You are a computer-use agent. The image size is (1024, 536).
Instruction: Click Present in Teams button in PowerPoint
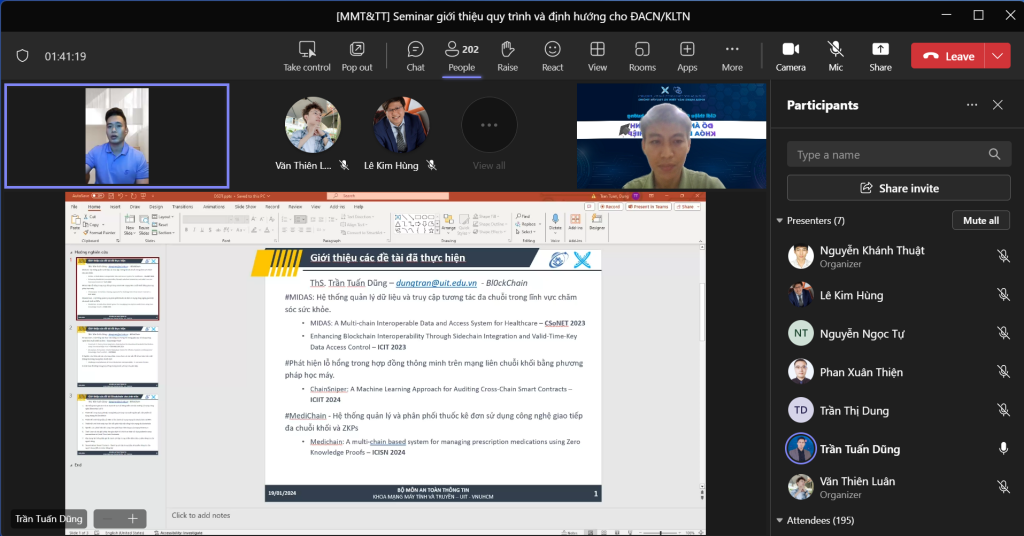point(648,207)
